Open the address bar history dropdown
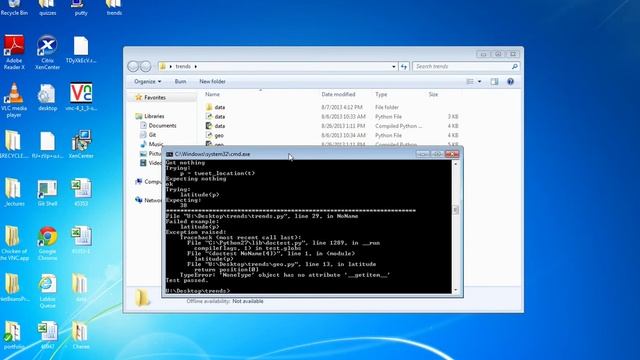Viewport: 640px width, 360px height. point(393,66)
